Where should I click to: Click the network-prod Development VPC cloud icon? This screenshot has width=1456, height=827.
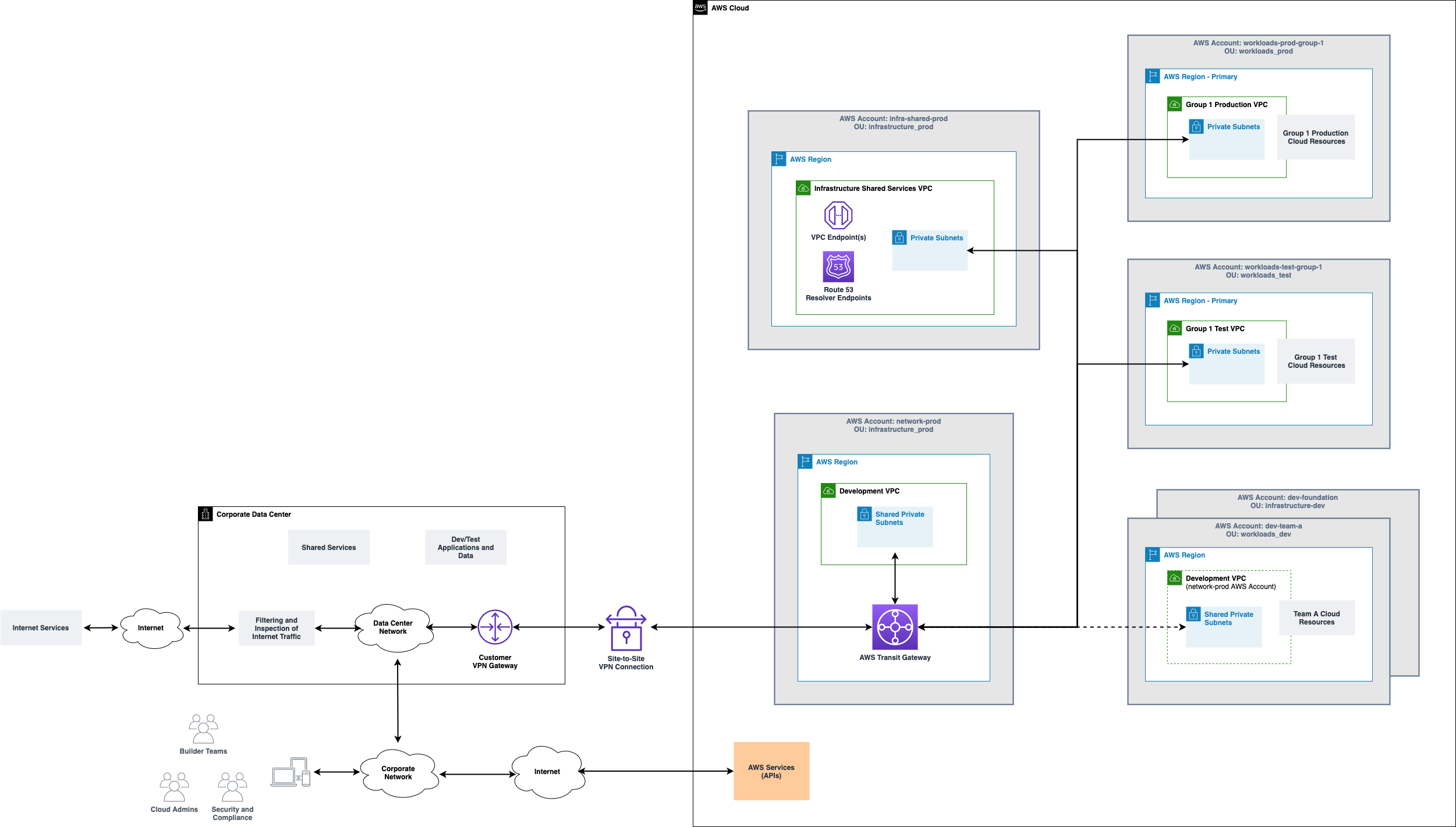(828, 491)
